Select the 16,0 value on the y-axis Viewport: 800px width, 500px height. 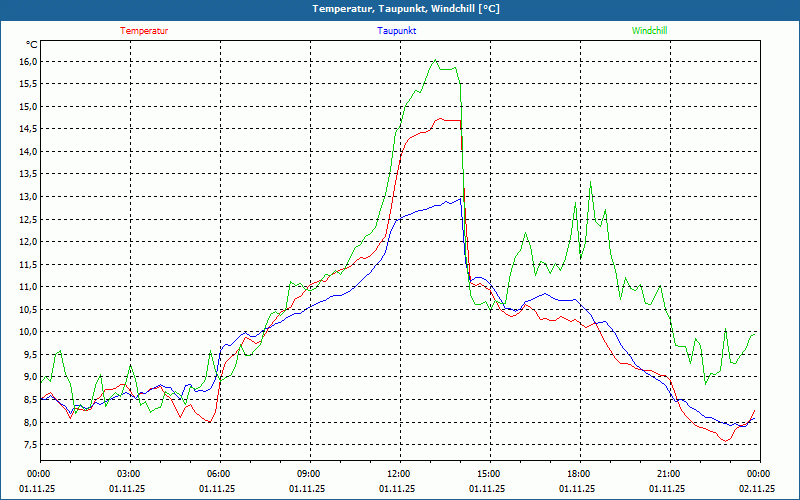pyautogui.click(x=28, y=62)
